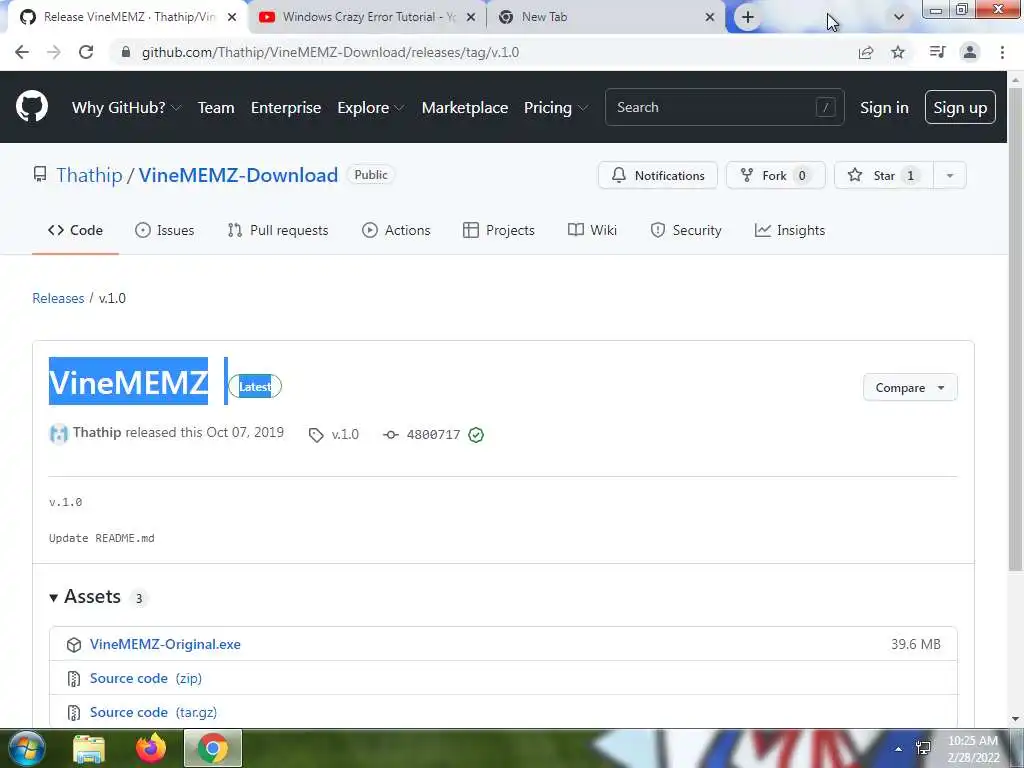Viewport: 1024px width, 768px height.
Task: Click the GitHub octocat logo
Action: [x=31, y=107]
